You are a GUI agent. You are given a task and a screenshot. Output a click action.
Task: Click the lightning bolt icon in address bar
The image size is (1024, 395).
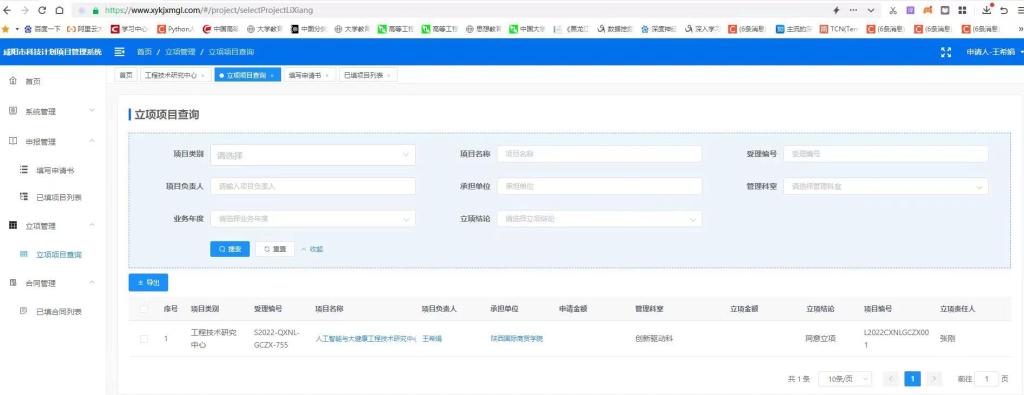[836, 10]
